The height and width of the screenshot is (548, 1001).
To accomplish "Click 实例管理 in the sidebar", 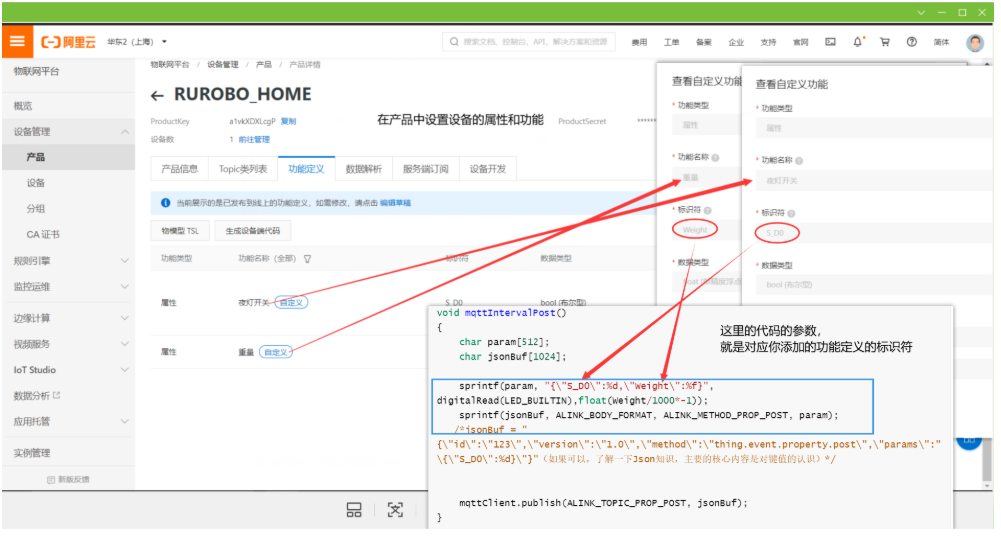I will click(x=32, y=453).
